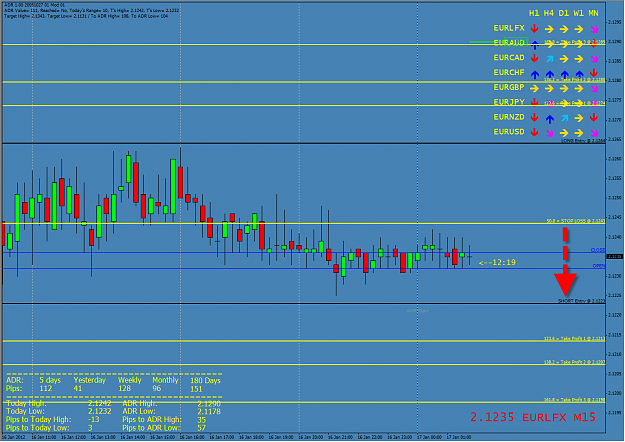Click the EURAUD MN red down arrow
This screenshot has height=442, width=625.
pos(594,43)
